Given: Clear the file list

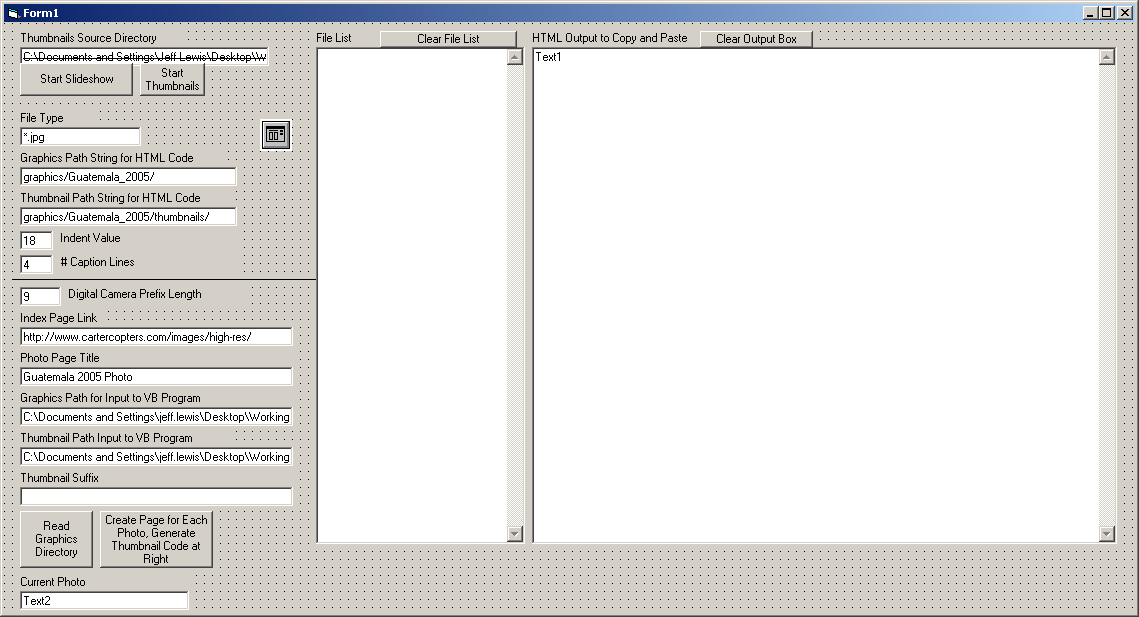Looking at the screenshot, I should pyautogui.click(x=447, y=39).
